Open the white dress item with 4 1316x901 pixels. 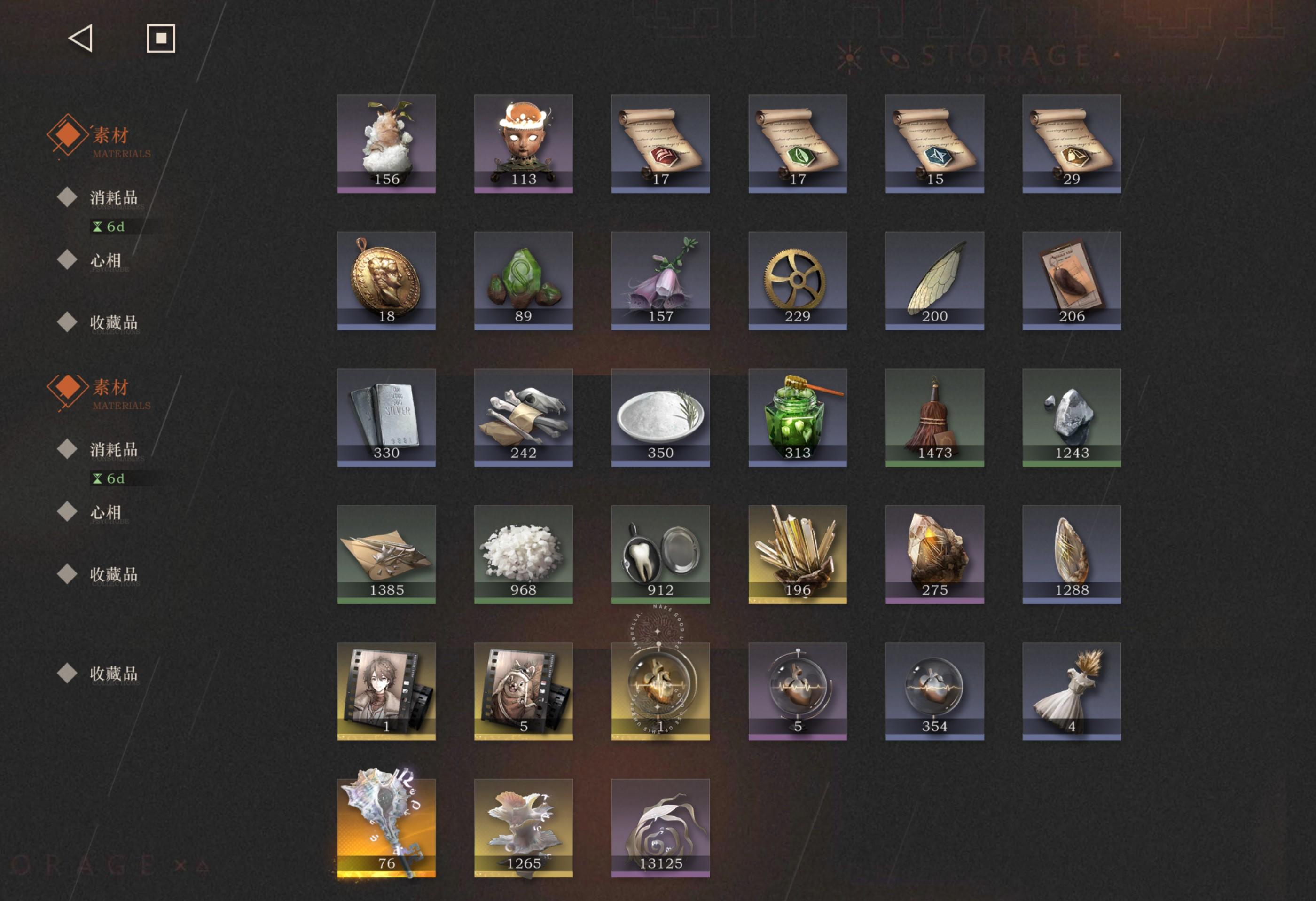coord(1072,691)
